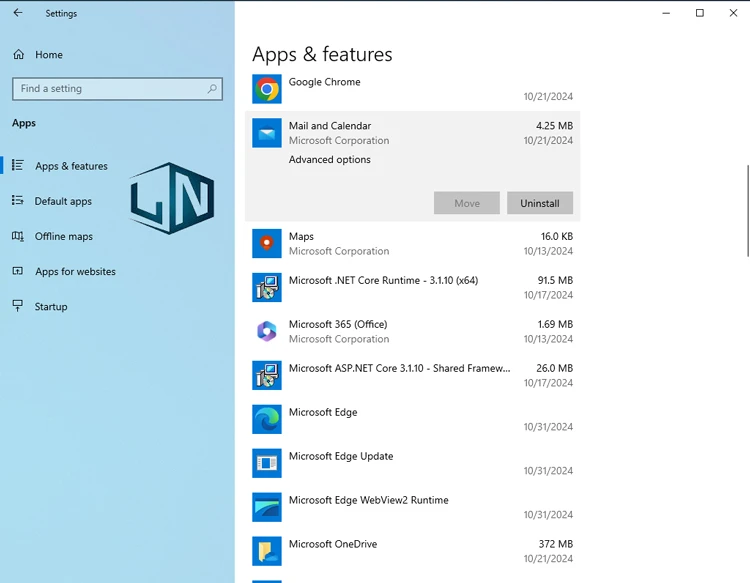
Task: Select the Microsoft OneDrive entry
Action: 412,551
